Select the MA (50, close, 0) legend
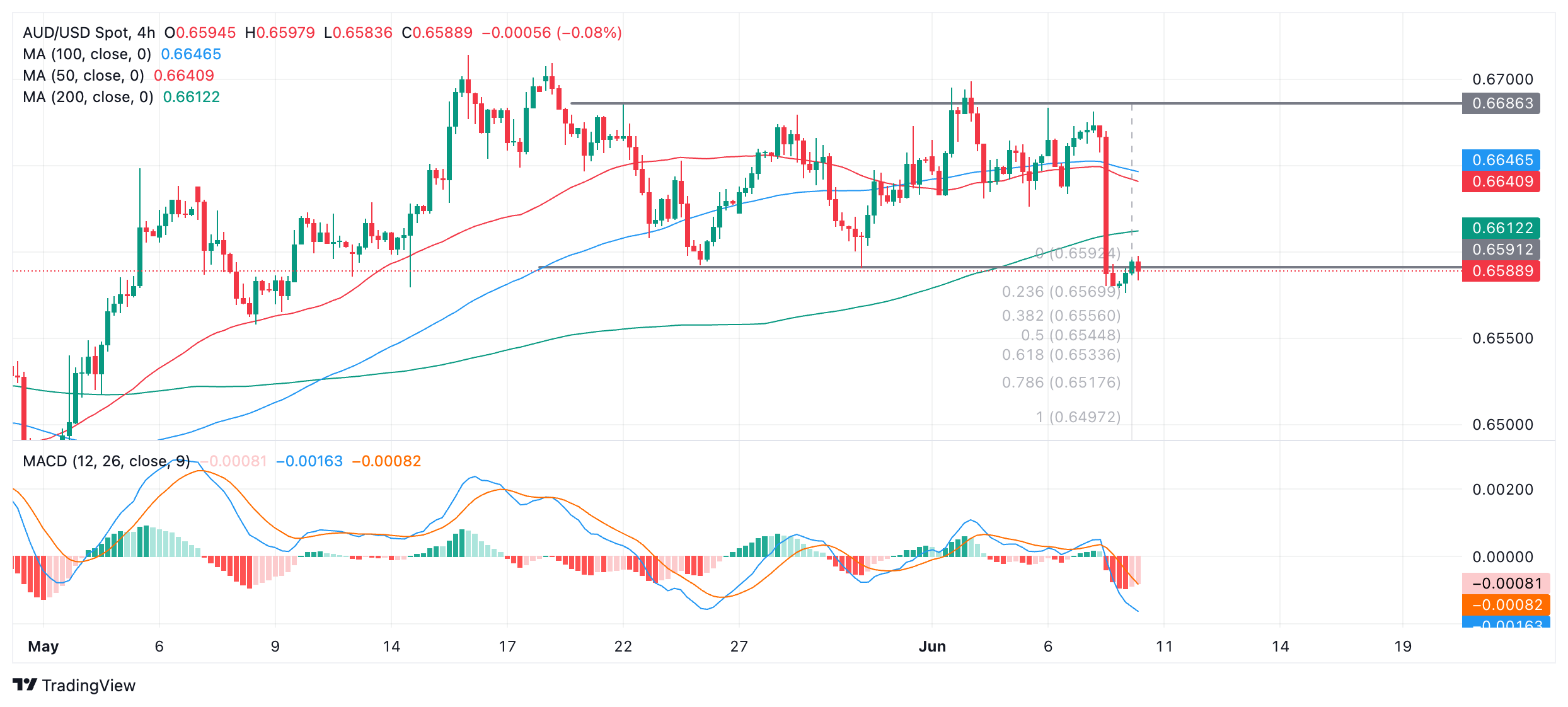 click(x=83, y=76)
